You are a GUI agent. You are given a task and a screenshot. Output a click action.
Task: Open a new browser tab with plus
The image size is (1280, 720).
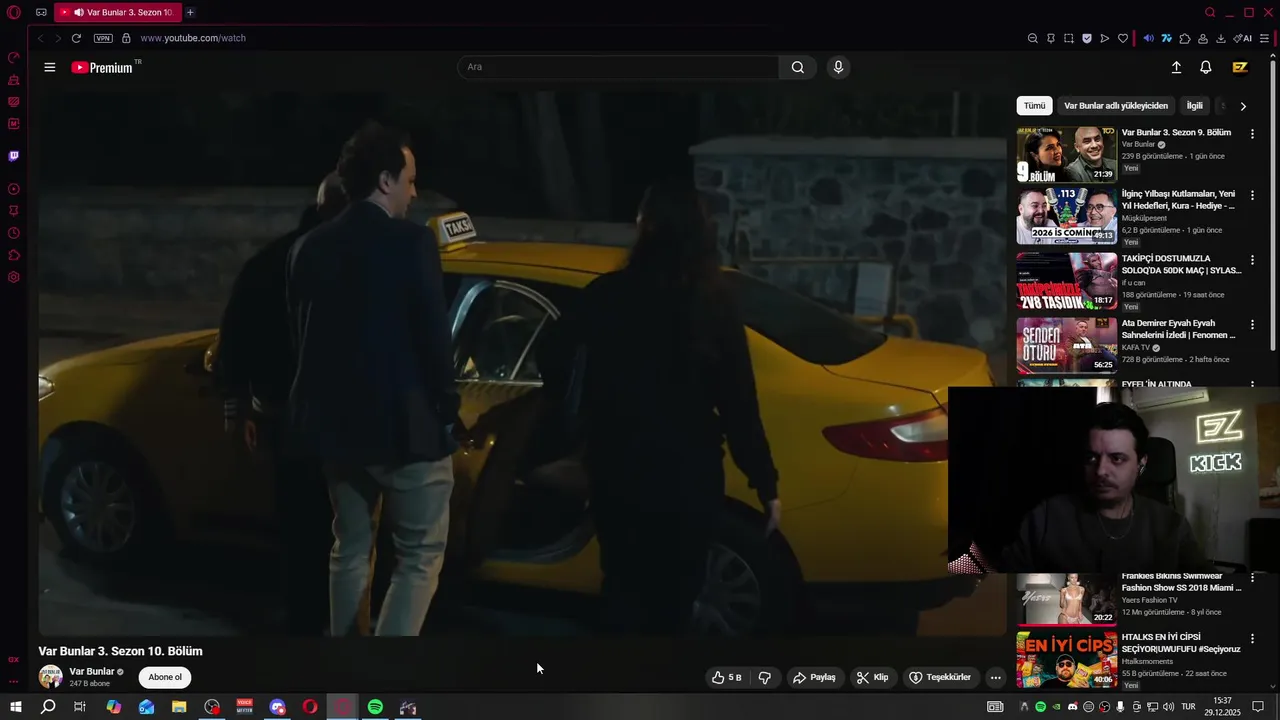pos(190,13)
